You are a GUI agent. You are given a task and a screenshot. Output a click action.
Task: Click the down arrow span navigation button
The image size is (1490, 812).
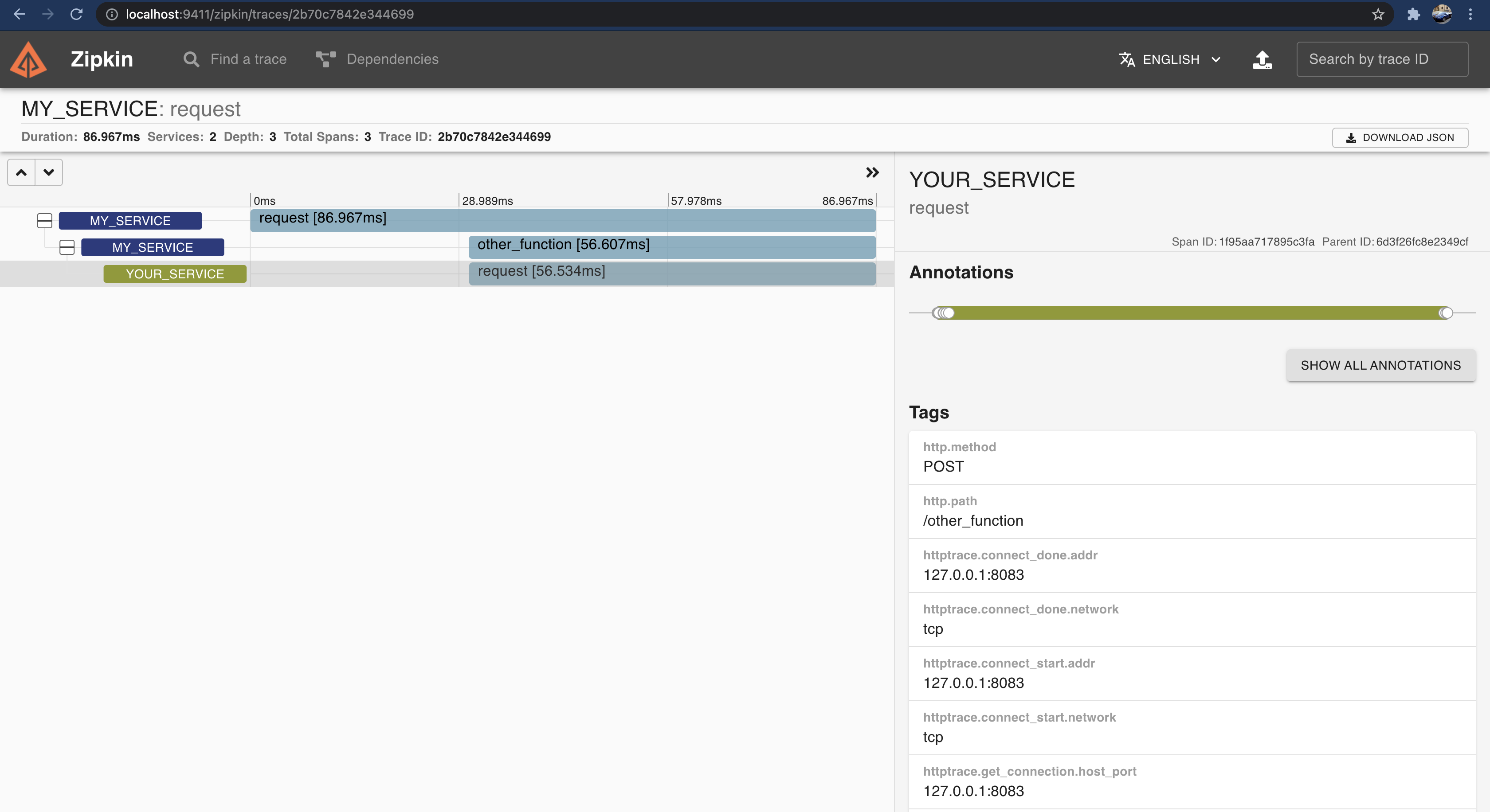[49, 172]
